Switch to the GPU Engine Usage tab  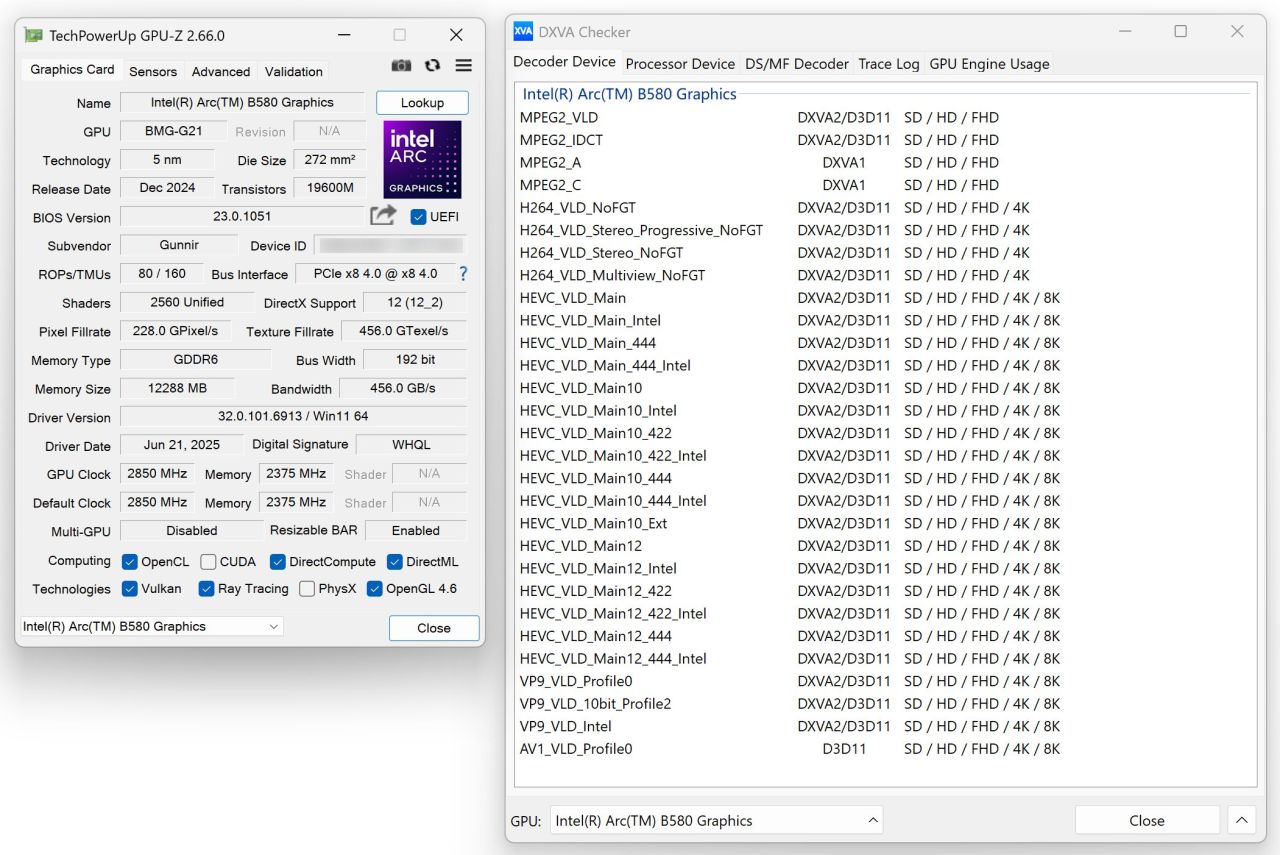(x=989, y=64)
